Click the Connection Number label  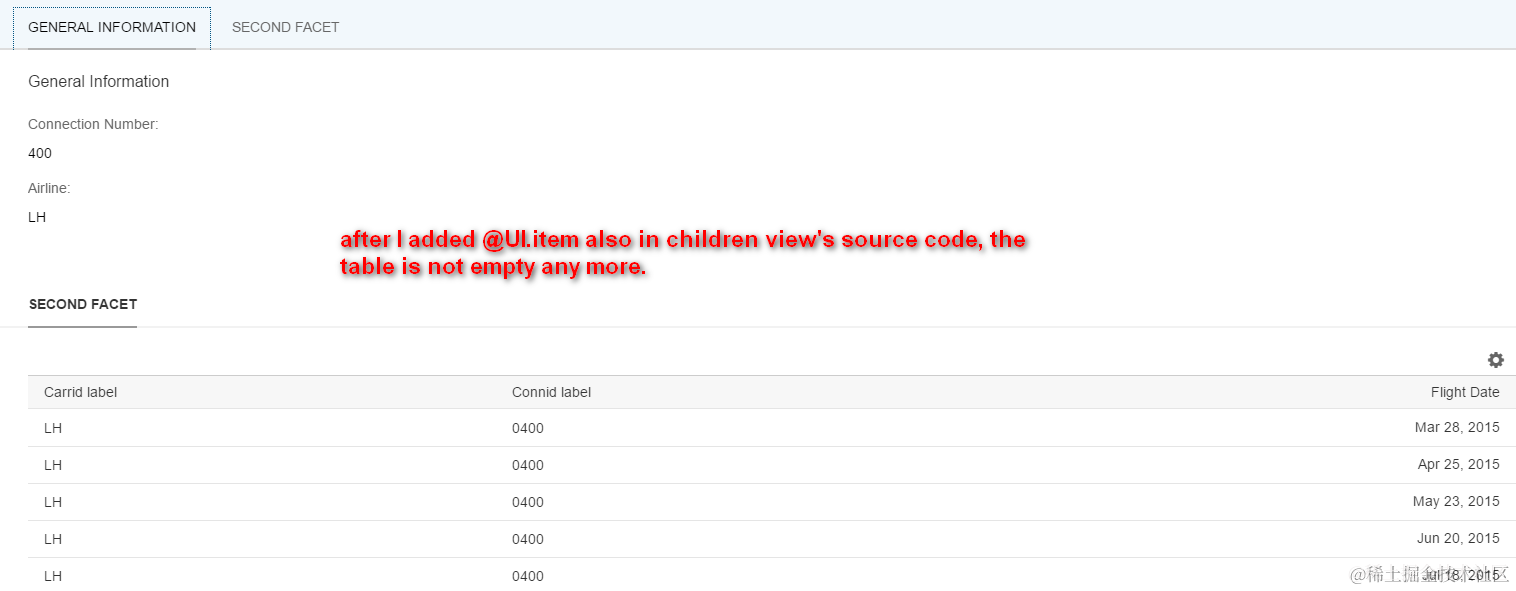point(93,124)
